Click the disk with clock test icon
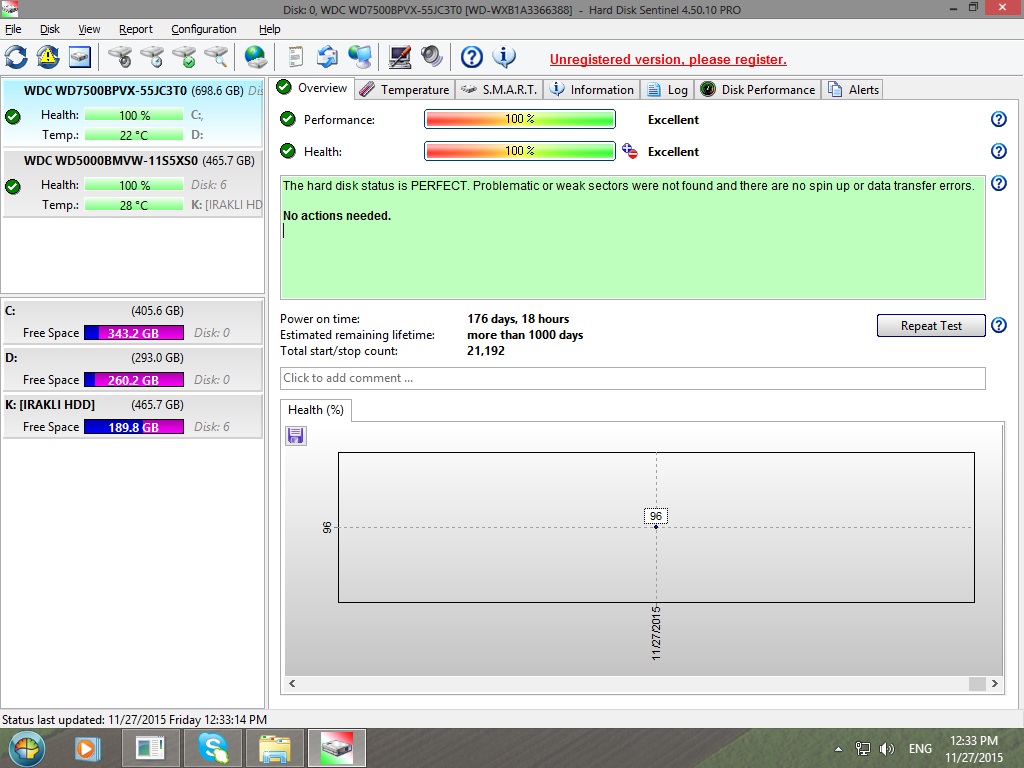The width and height of the screenshot is (1024, 768). pos(152,57)
